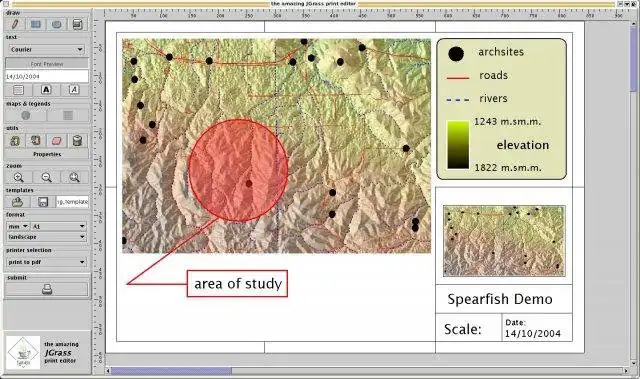Screen dimensions: 640x379
Task: Choose the rounded rectangle draw tool
Action: pyautogui.click(x=56, y=24)
